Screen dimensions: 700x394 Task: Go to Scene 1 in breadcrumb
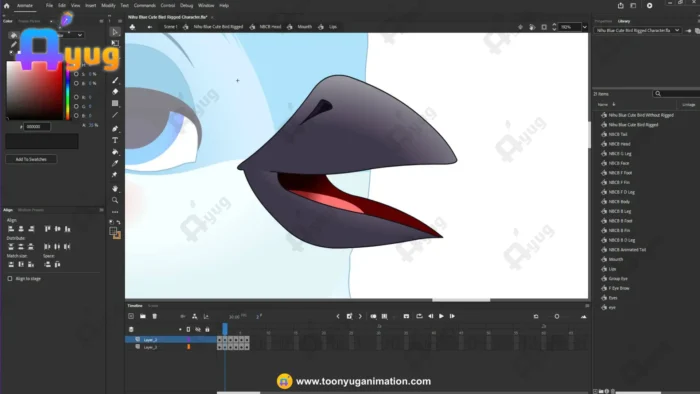pyautogui.click(x=170, y=27)
